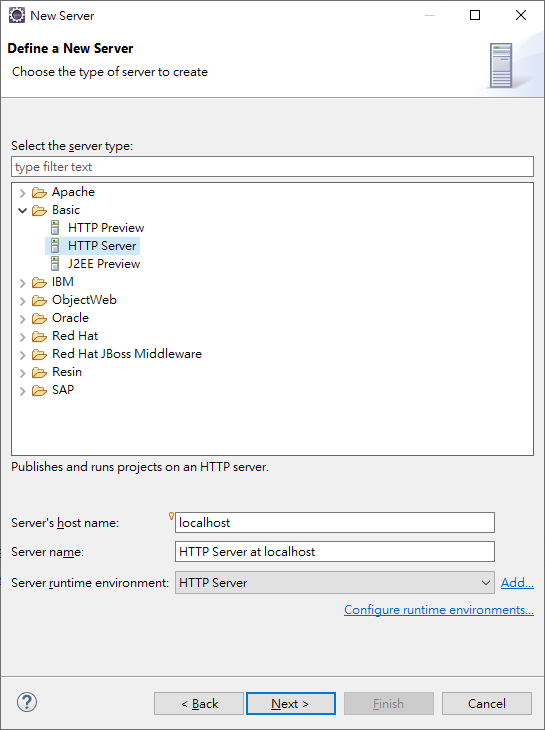This screenshot has height=730, width=545.
Task: Click the Next button
Action: [291, 703]
